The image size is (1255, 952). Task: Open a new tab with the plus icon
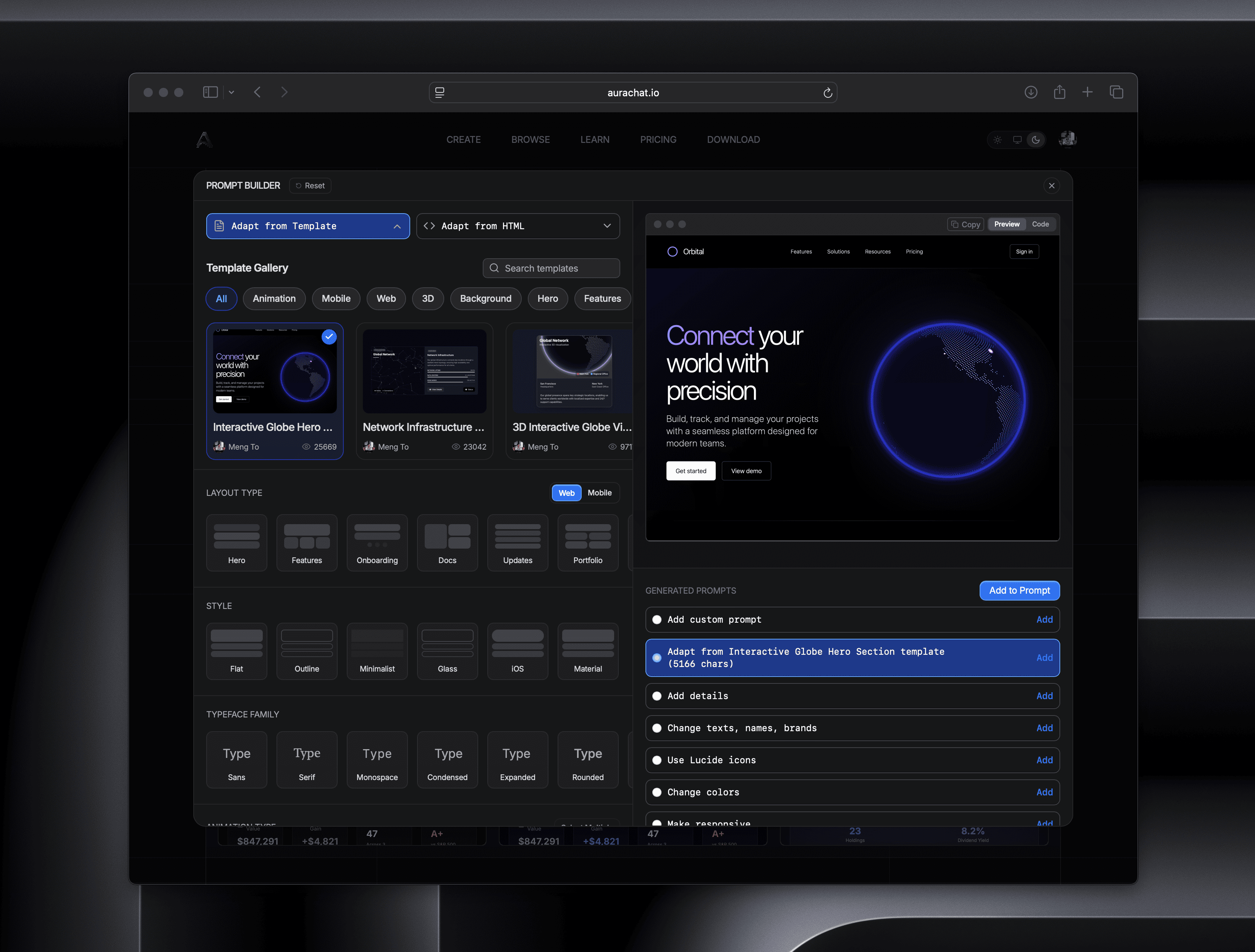(1087, 92)
